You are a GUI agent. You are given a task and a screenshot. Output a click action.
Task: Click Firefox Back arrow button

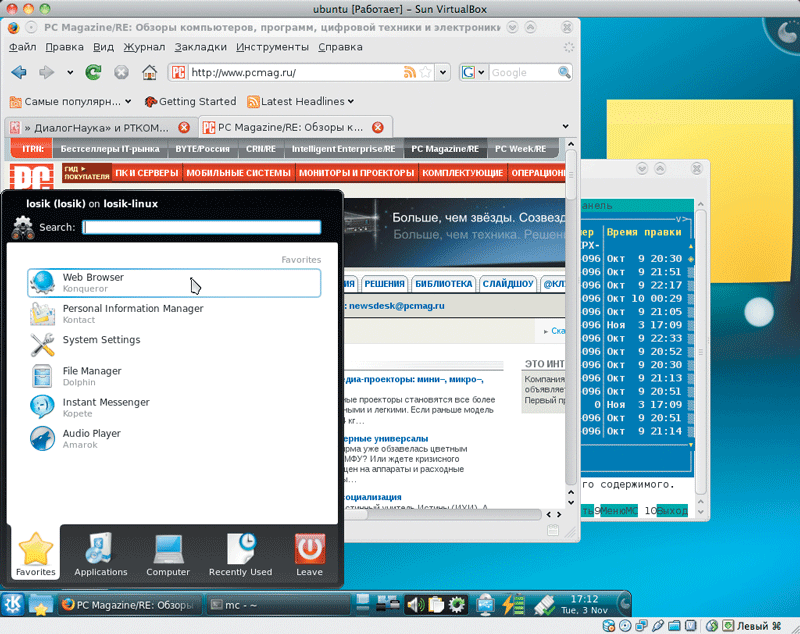tap(19, 72)
